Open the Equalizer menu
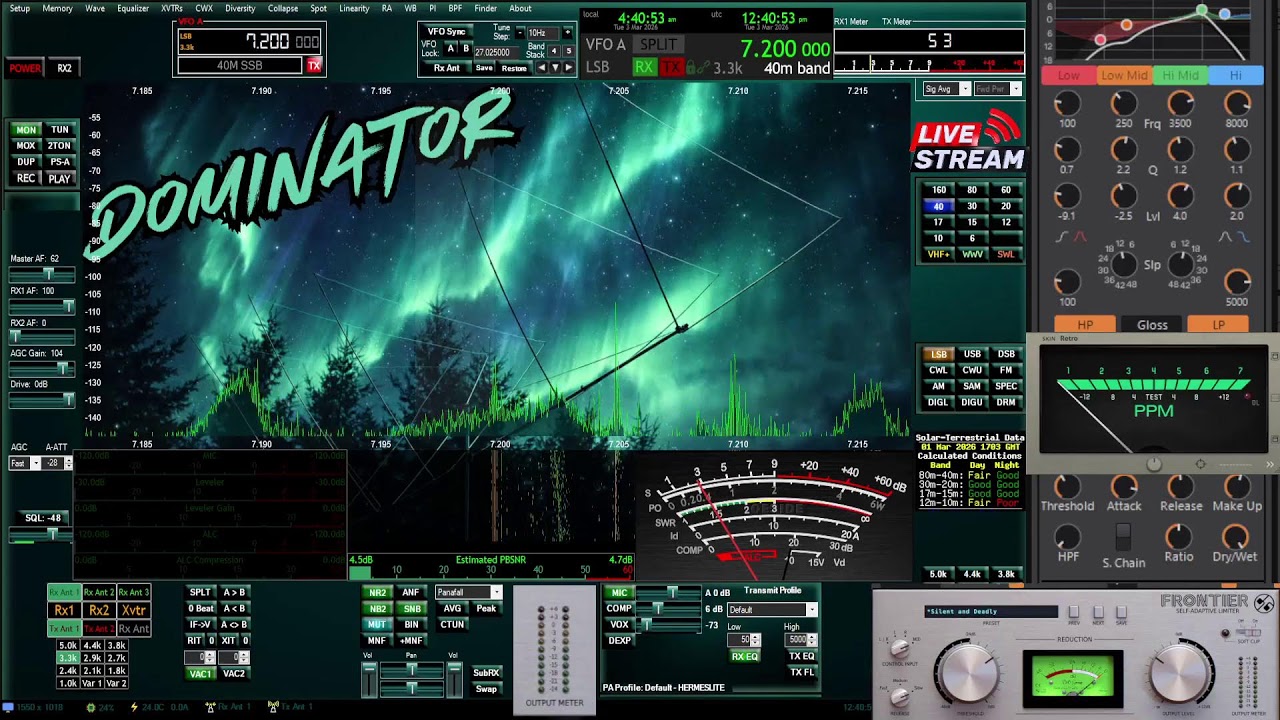The height and width of the screenshot is (720, 1280). click(133, 8)
